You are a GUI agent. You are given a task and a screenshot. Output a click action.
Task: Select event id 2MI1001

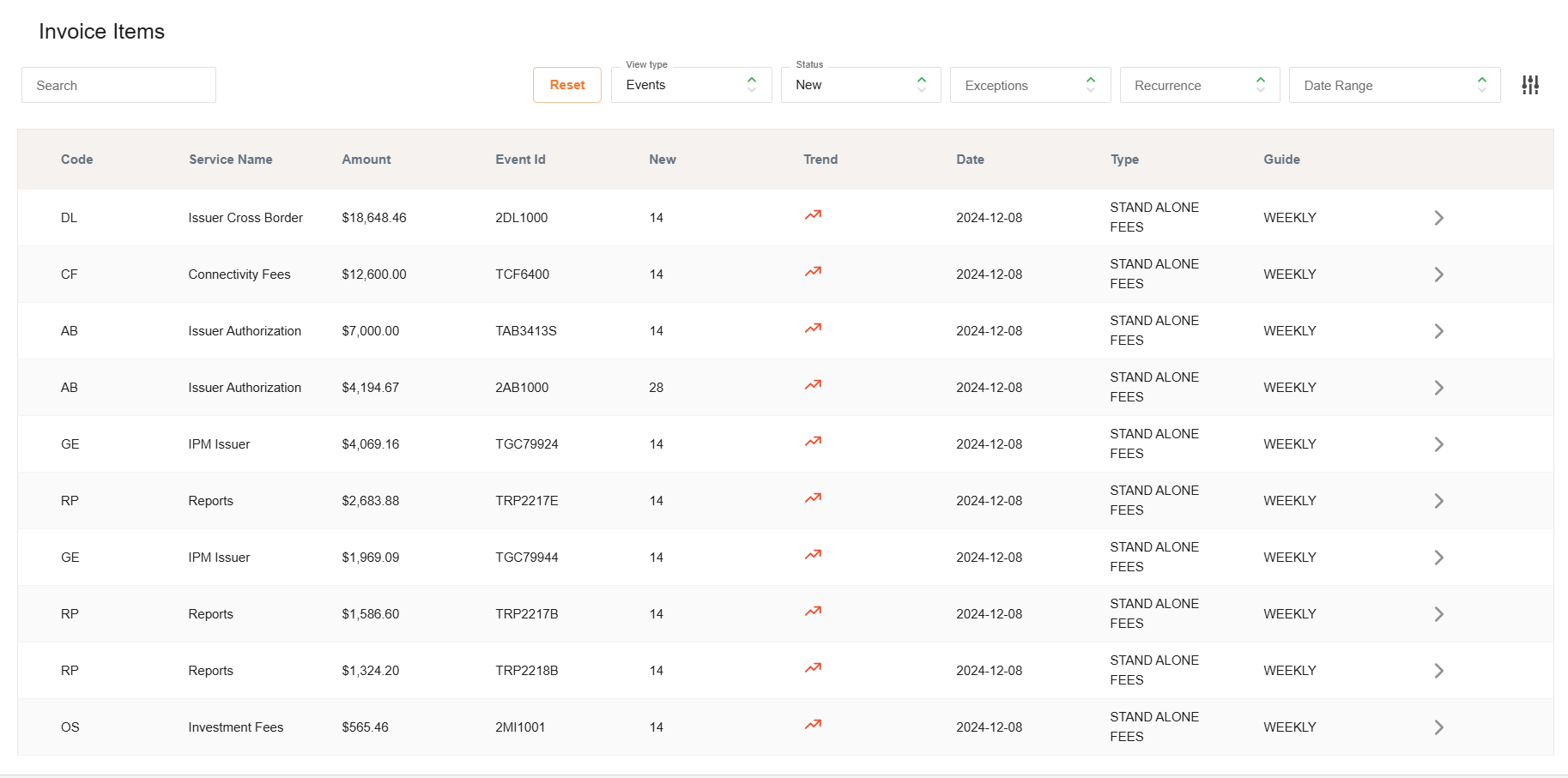(x=520, y=727)
